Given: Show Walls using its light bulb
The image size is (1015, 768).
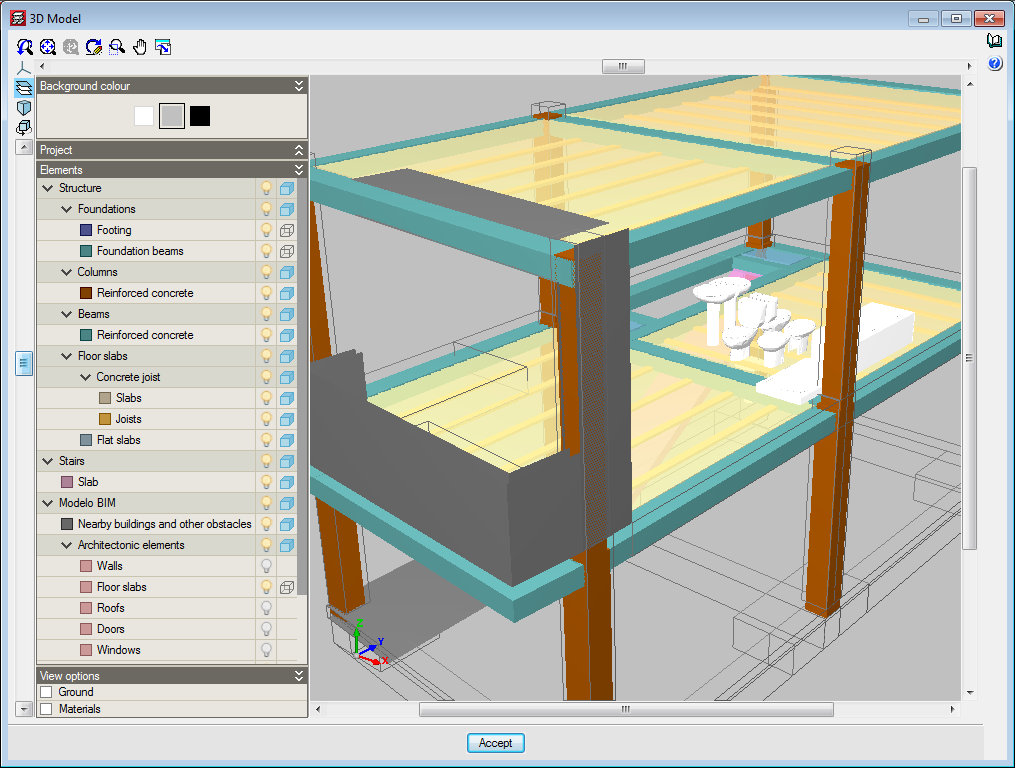Looking at the screenshot, I should pyautogui.click(x=266, y=566).
